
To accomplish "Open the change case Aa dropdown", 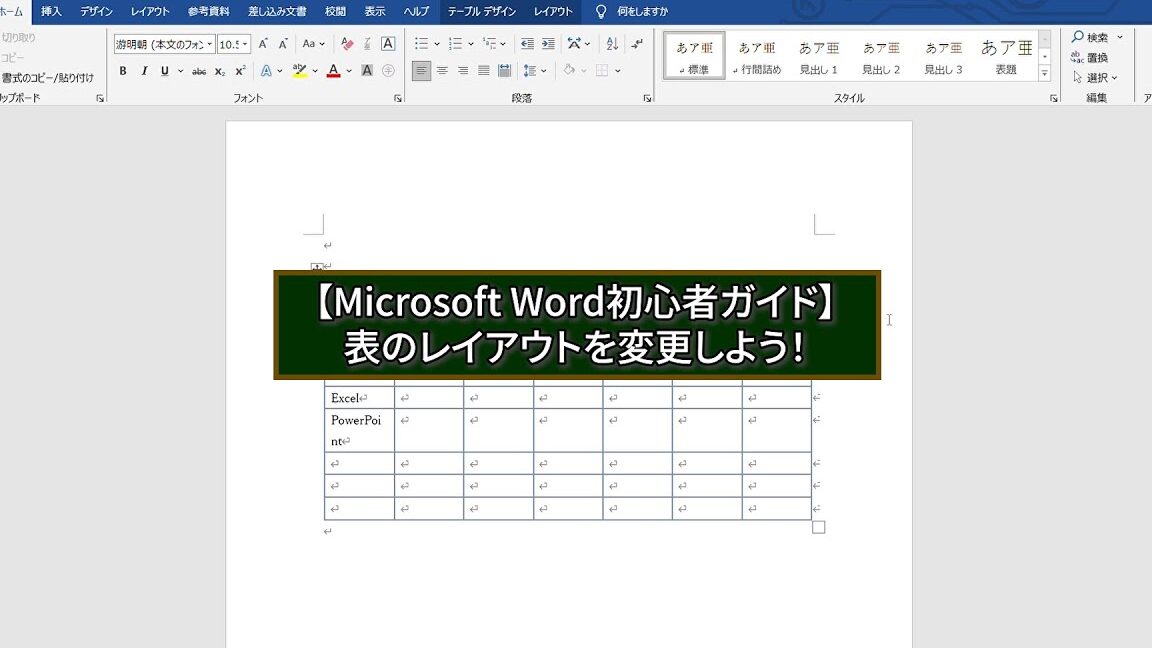I will click(x=313, y=44).
